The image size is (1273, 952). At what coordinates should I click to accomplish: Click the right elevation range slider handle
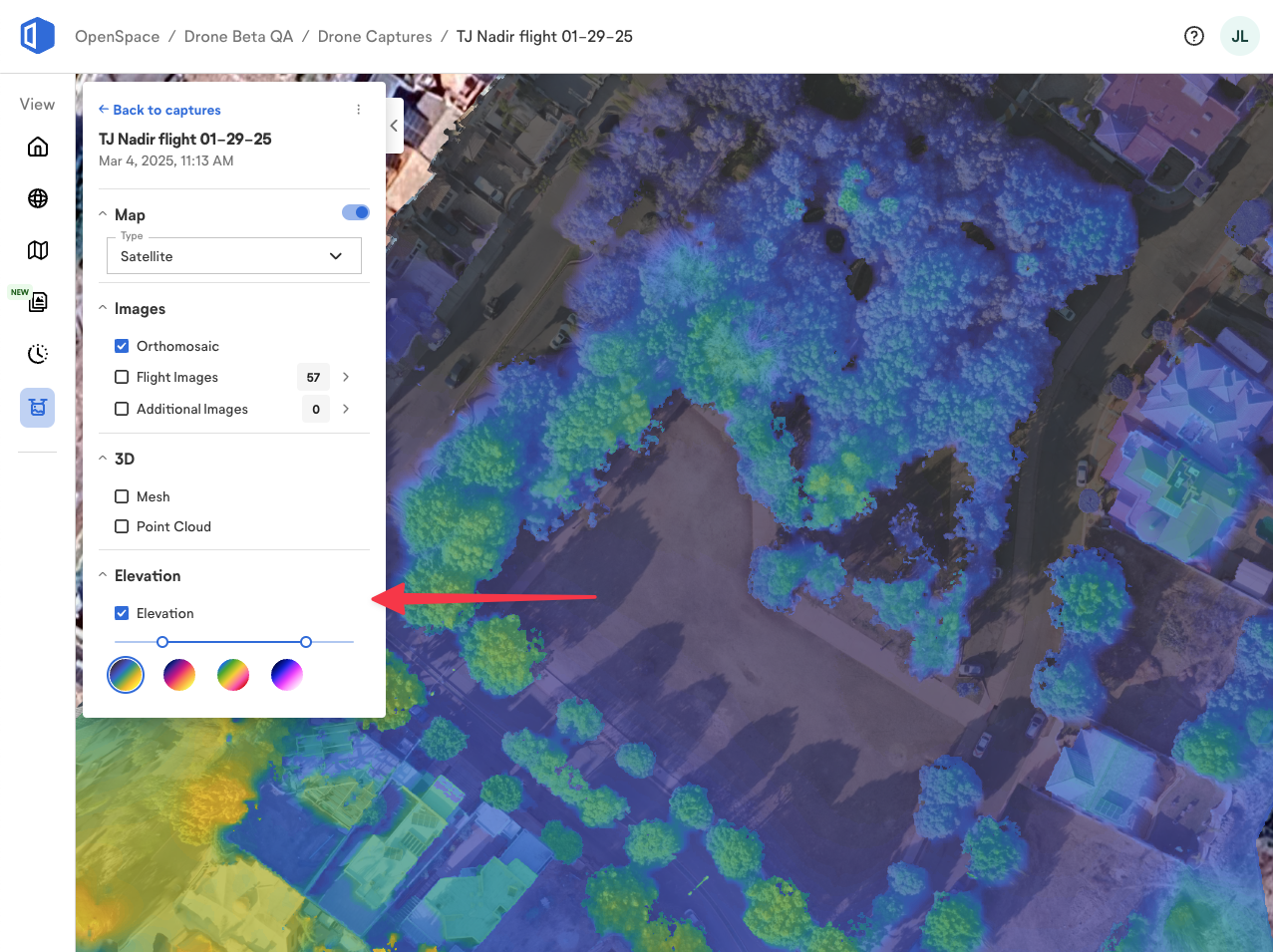pos(306,642)
